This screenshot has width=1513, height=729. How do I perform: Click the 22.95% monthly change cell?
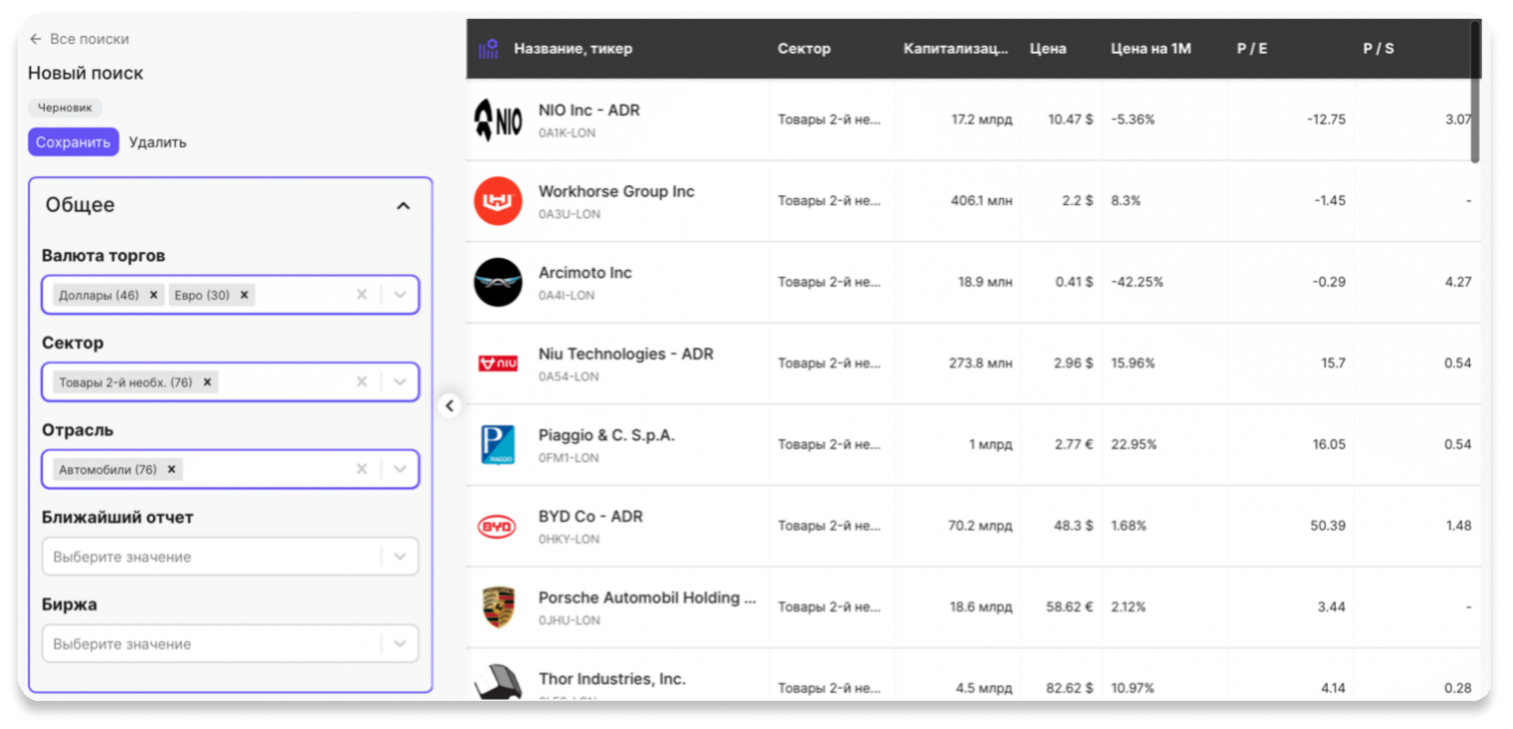click(1134, 445)
